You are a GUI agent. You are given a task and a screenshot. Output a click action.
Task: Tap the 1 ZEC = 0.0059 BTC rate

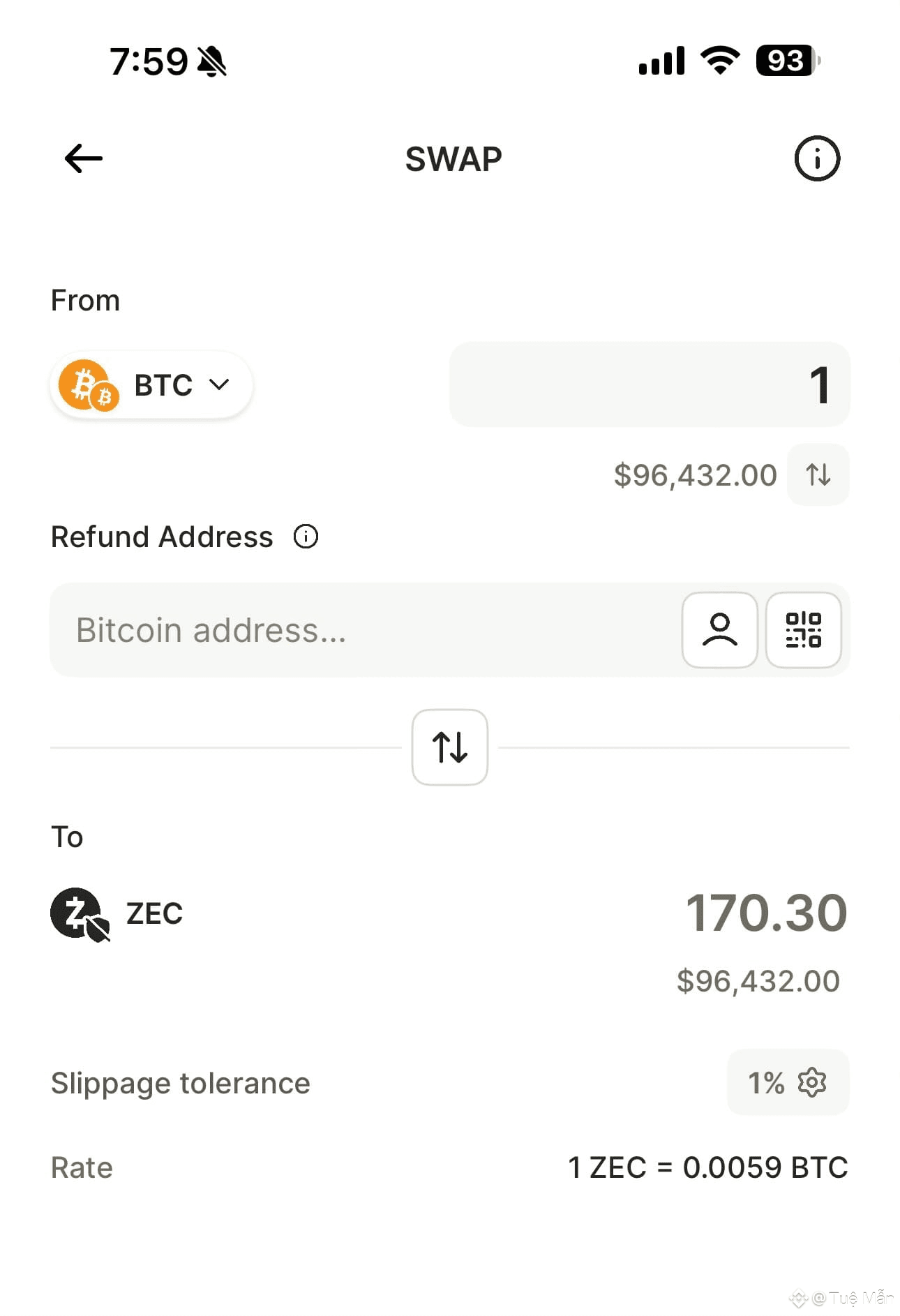pyautogui.click(x=707, y=1167)
